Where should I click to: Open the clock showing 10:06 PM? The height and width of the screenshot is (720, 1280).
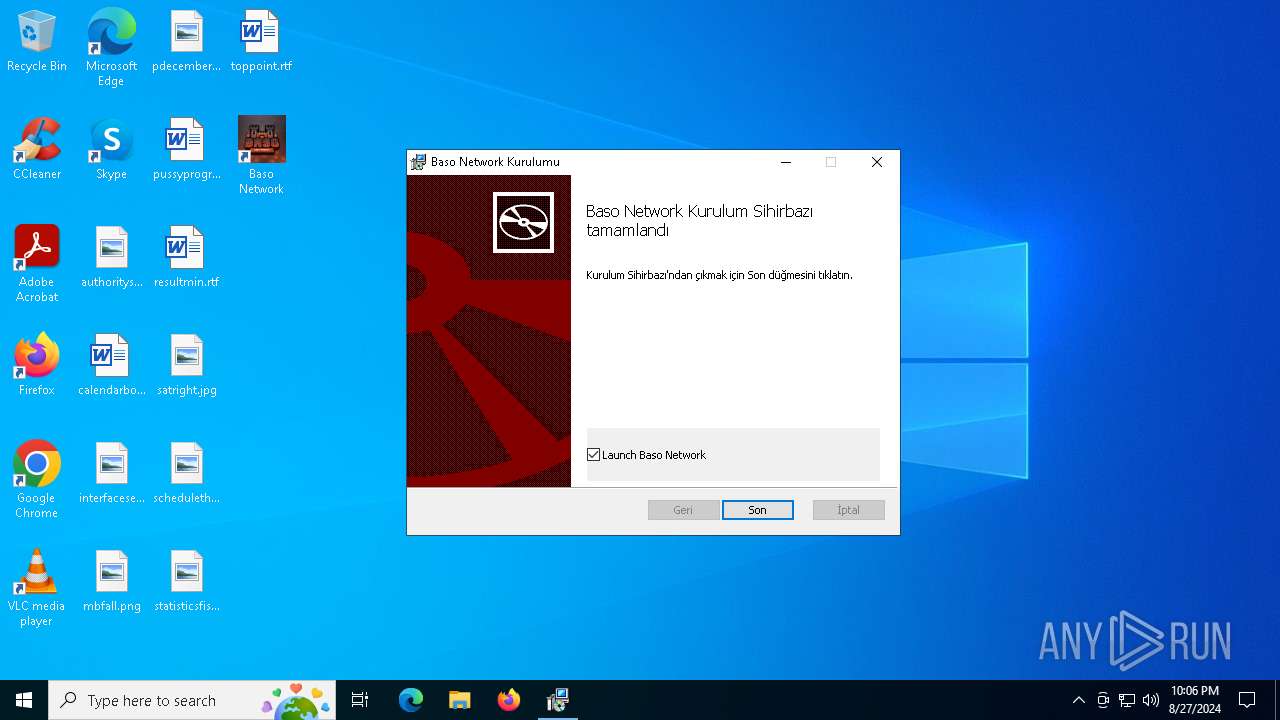[x=1195, y=700]
